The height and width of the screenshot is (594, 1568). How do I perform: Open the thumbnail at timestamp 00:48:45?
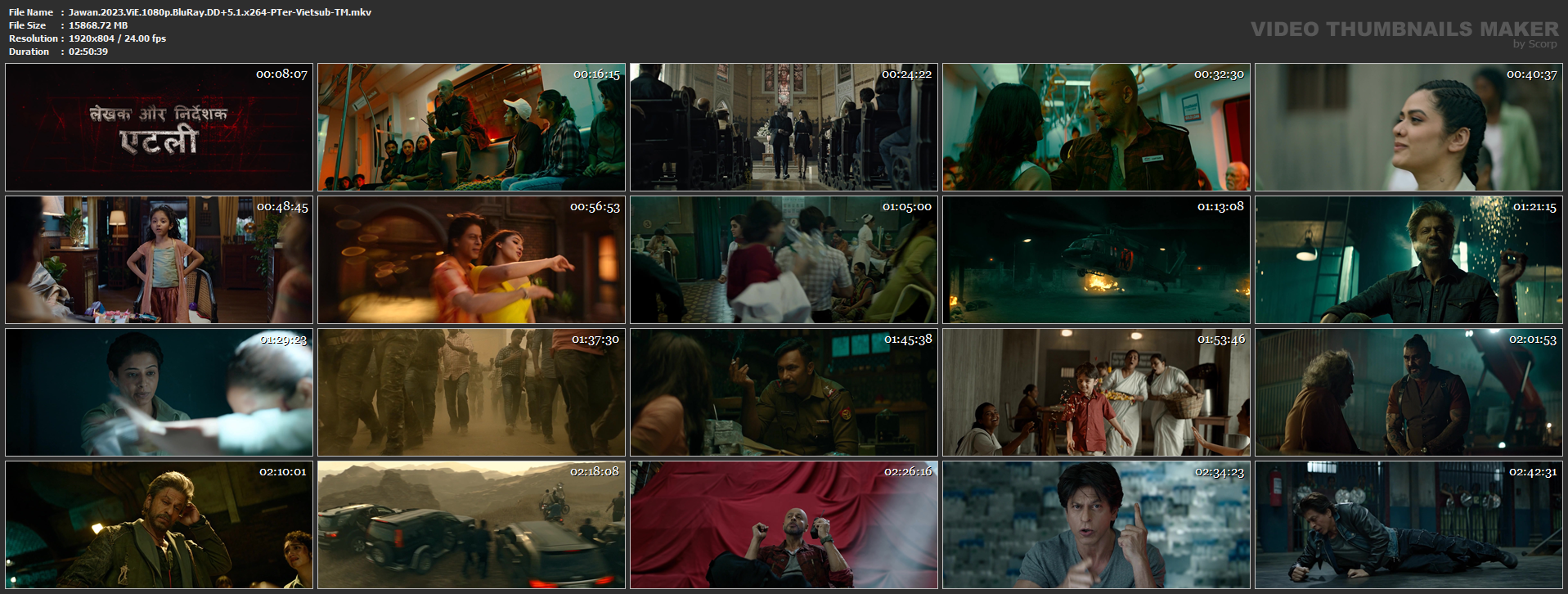coord(159,260)
